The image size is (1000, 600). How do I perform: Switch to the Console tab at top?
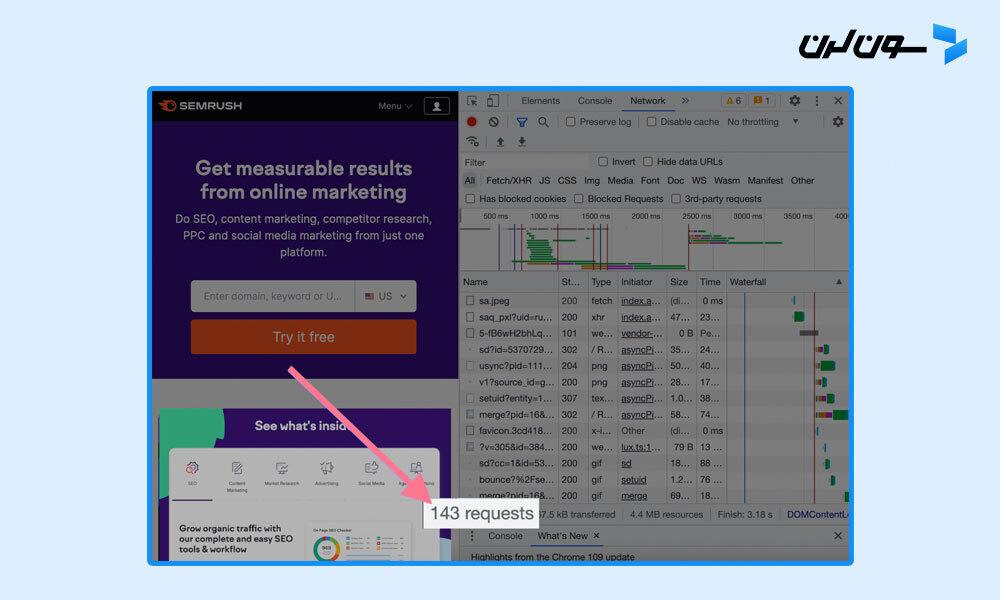coord(594,101)
